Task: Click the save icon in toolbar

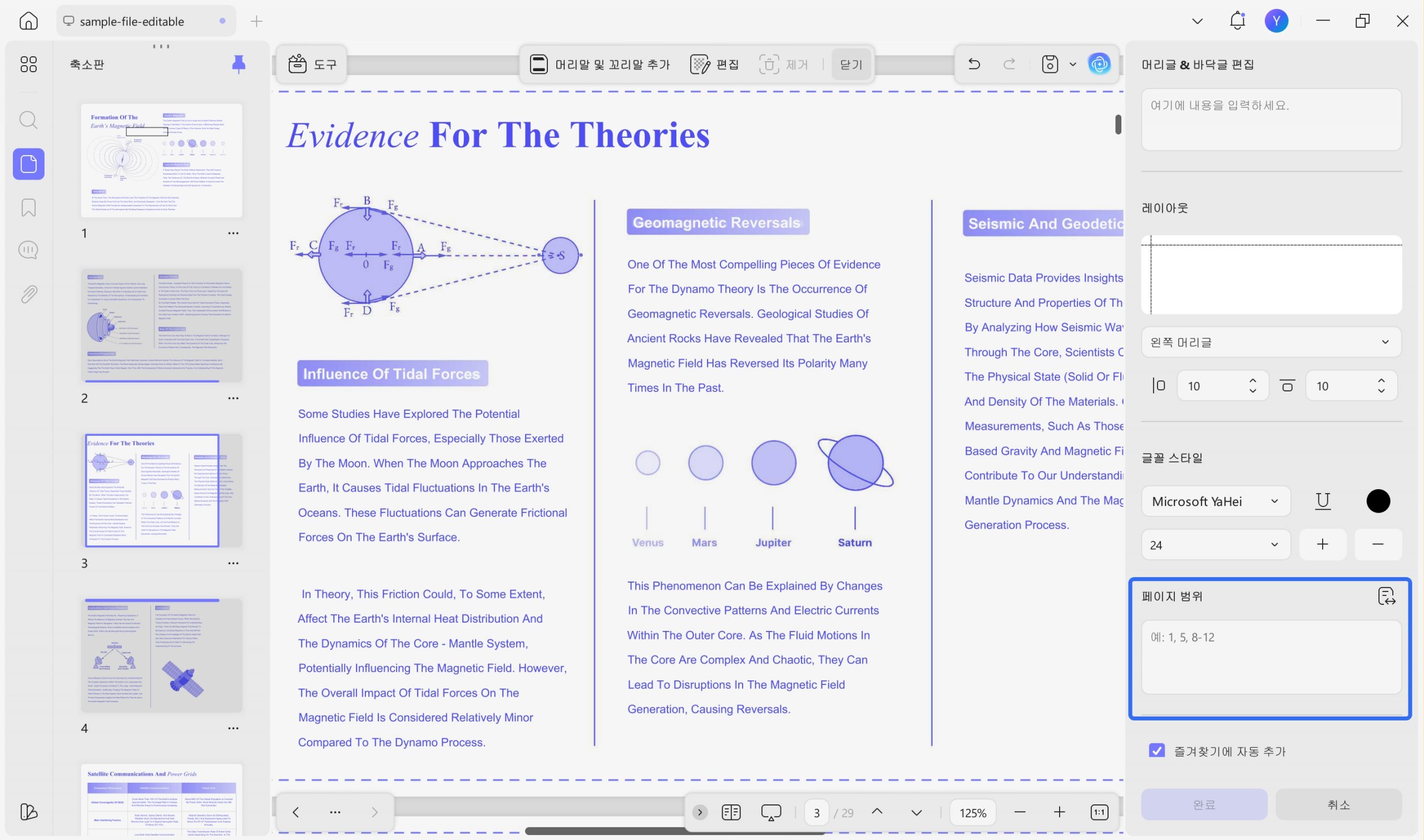Action: [1050, 64]
